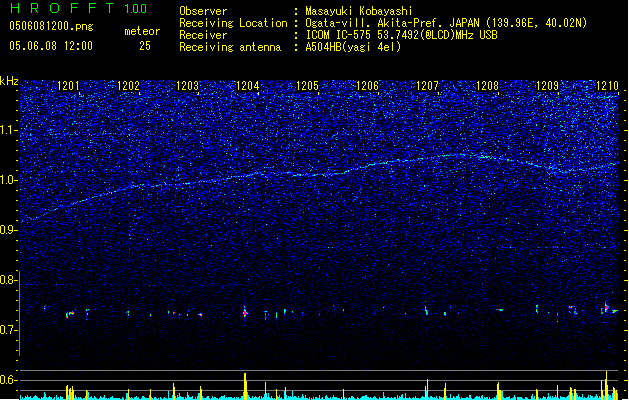Click the 0.7 kHz frequency axis label
The width and height of the screenshot is (629, 400).
click(8, 330)
